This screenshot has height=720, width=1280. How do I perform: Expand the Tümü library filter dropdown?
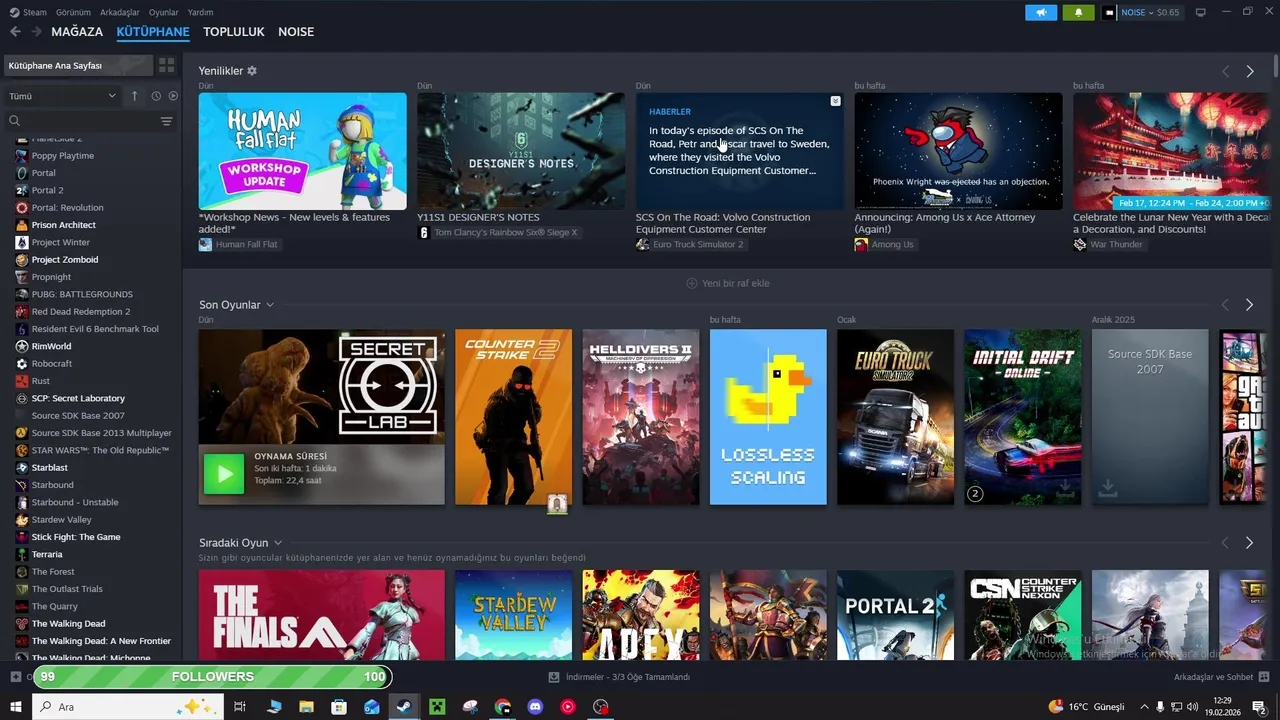(62, 96)
